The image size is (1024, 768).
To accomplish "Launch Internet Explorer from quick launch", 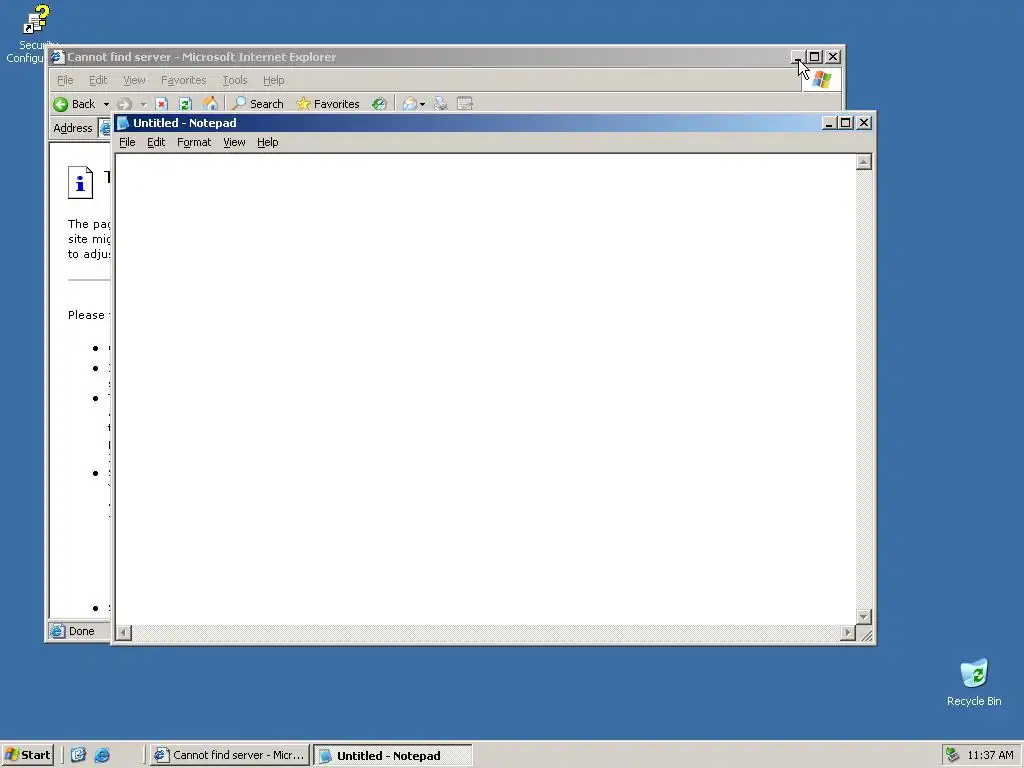I will point(103,755).
